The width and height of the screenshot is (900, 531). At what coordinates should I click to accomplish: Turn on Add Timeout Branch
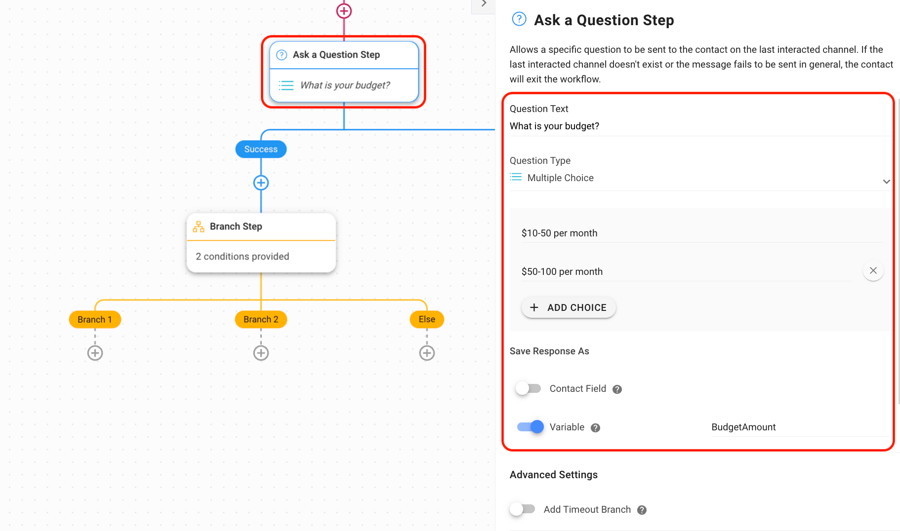click(x=522, y=510)
